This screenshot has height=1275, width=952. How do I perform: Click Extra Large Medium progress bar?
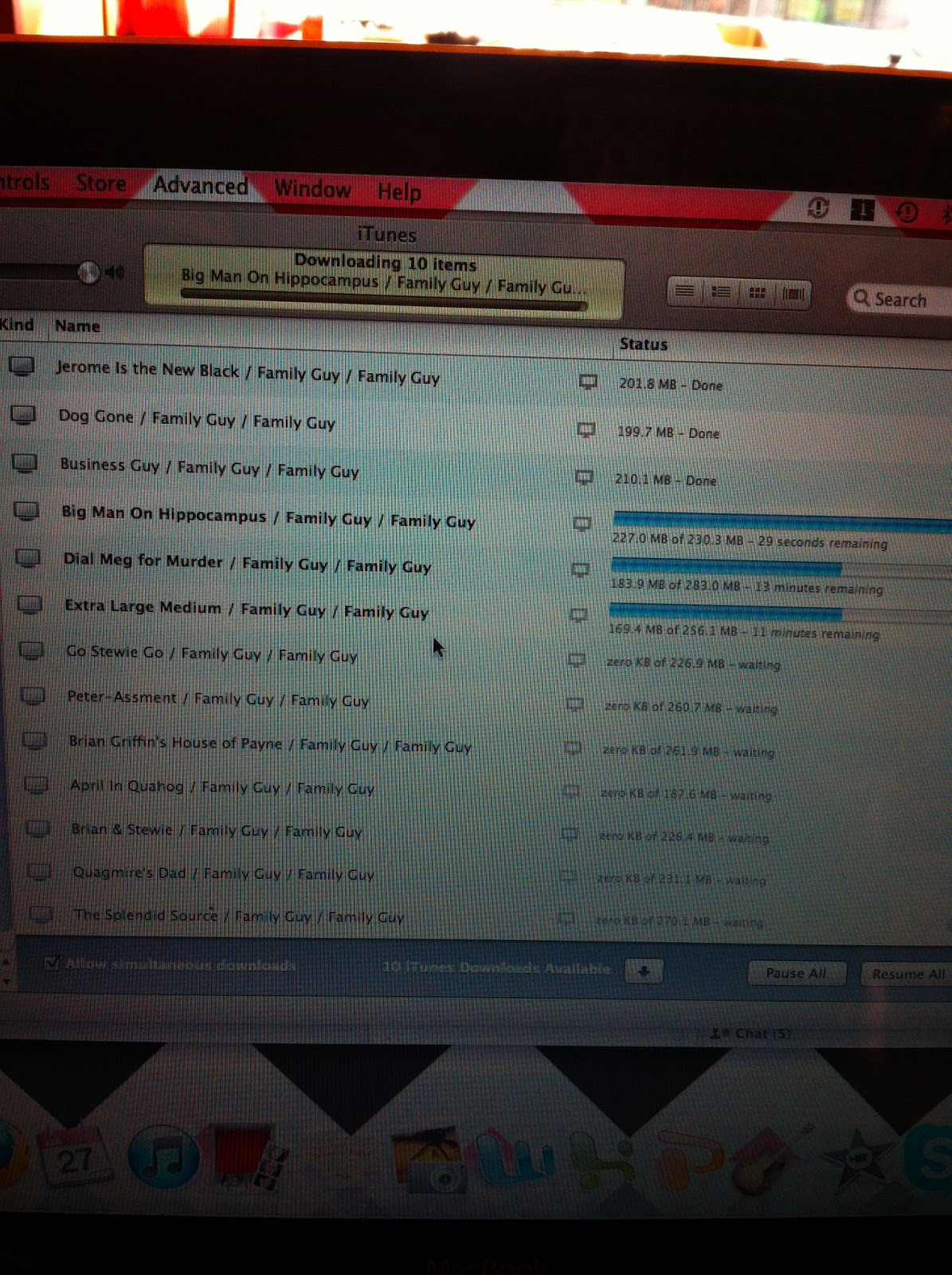pos(779,614)
